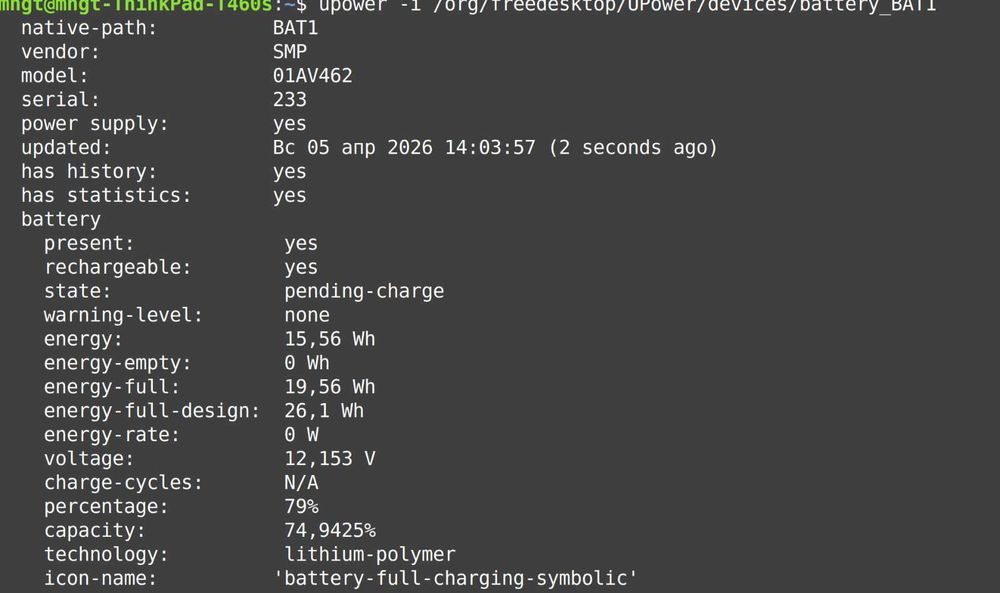Screen dimensions: 1000x593
Task: Click the voltage value 12,153 V
Action: point(330,459)
